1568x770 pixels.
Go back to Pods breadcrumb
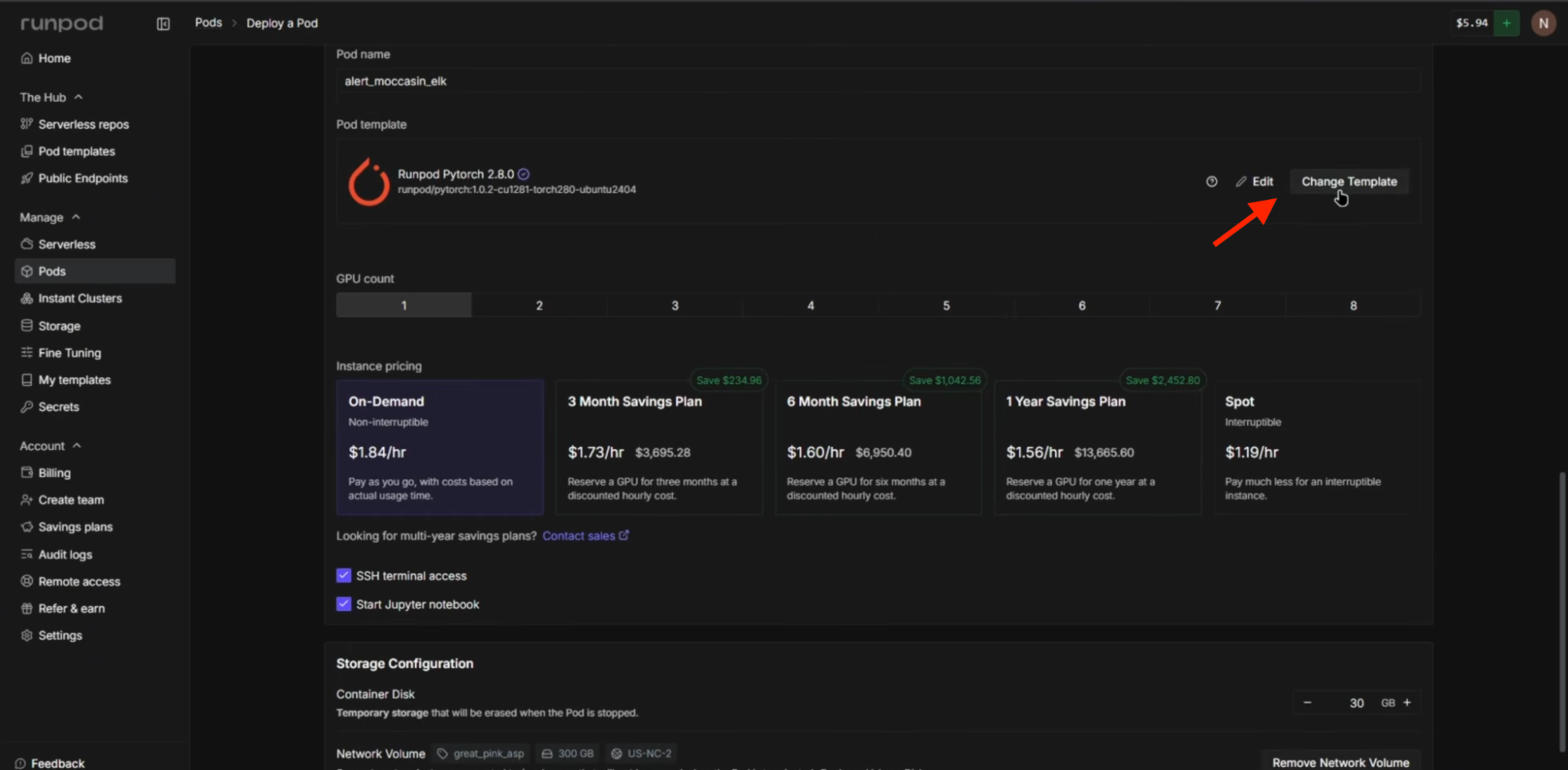208,23
